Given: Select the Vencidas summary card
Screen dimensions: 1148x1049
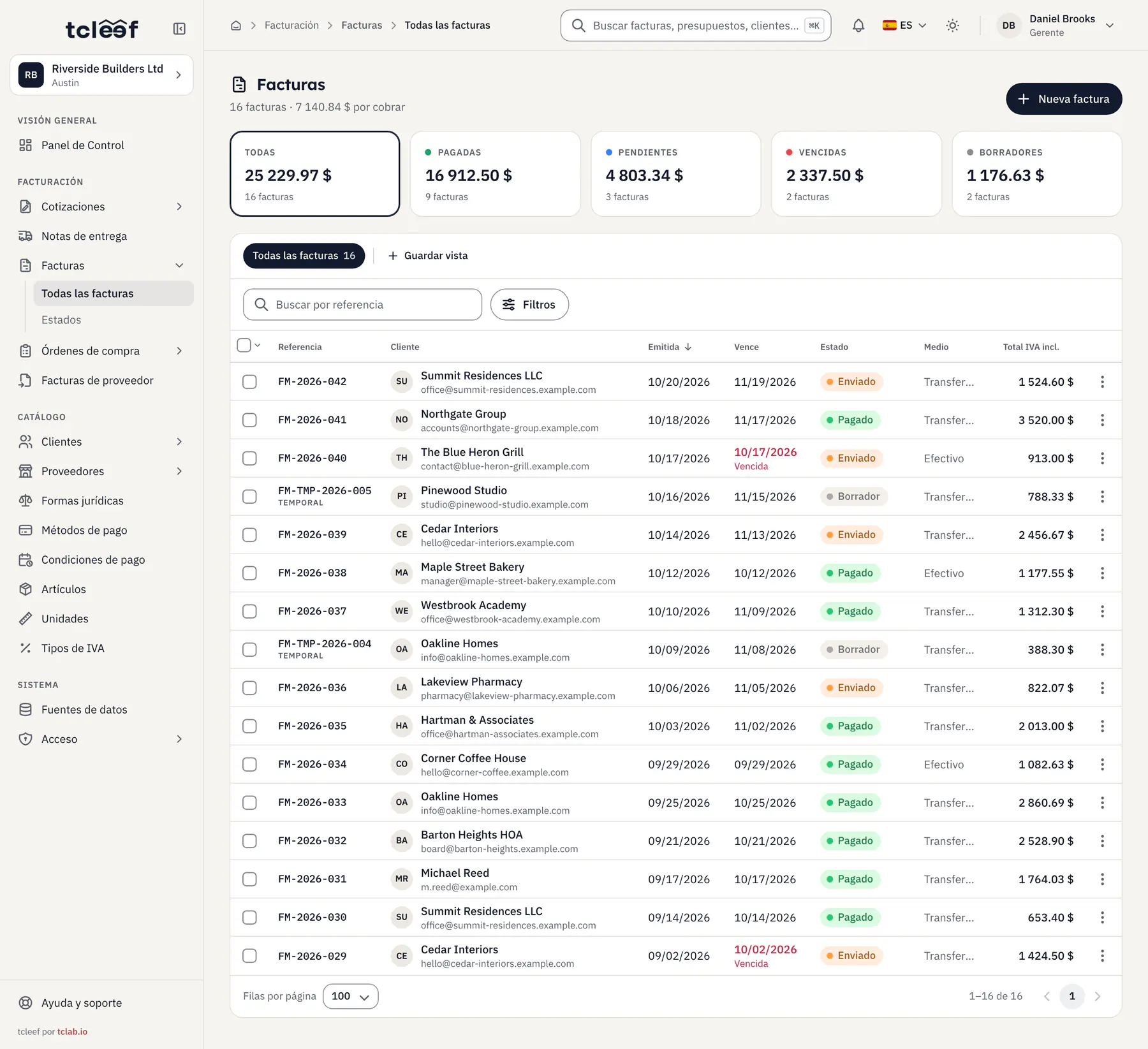Looking at the screenshot, I should (x=856, y=174).
